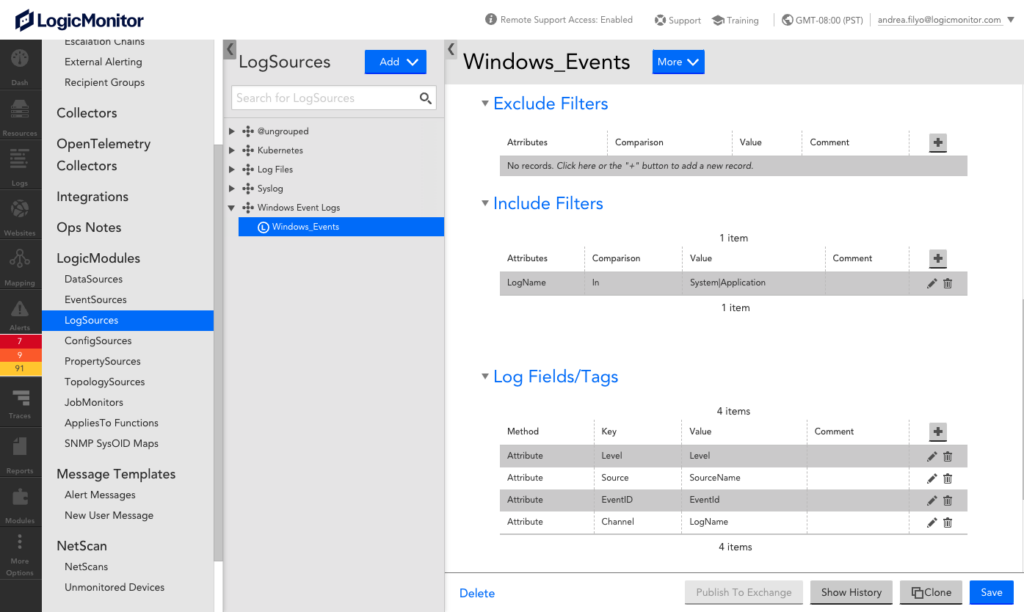The width and height of the screenshot is (1024, 612).
Task: Expand the Kubernetes group
Action: click(231, 150)
